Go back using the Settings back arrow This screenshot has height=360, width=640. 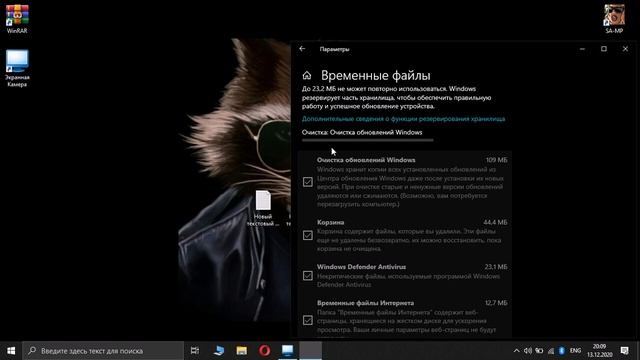[302, 49]
